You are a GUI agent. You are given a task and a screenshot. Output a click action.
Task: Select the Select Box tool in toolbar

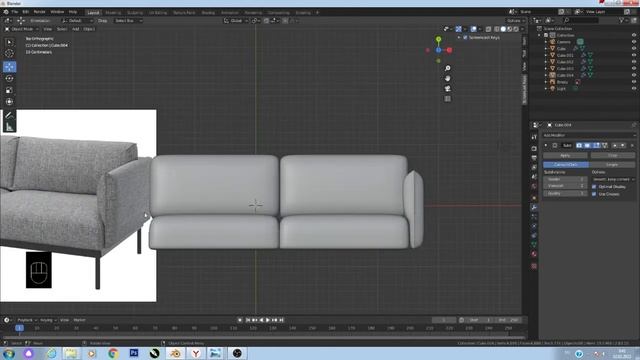(9, 42)
